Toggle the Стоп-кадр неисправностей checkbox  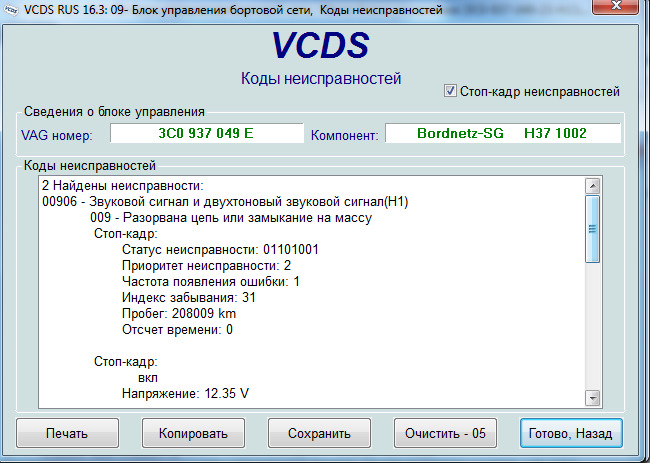coord(450,91)
